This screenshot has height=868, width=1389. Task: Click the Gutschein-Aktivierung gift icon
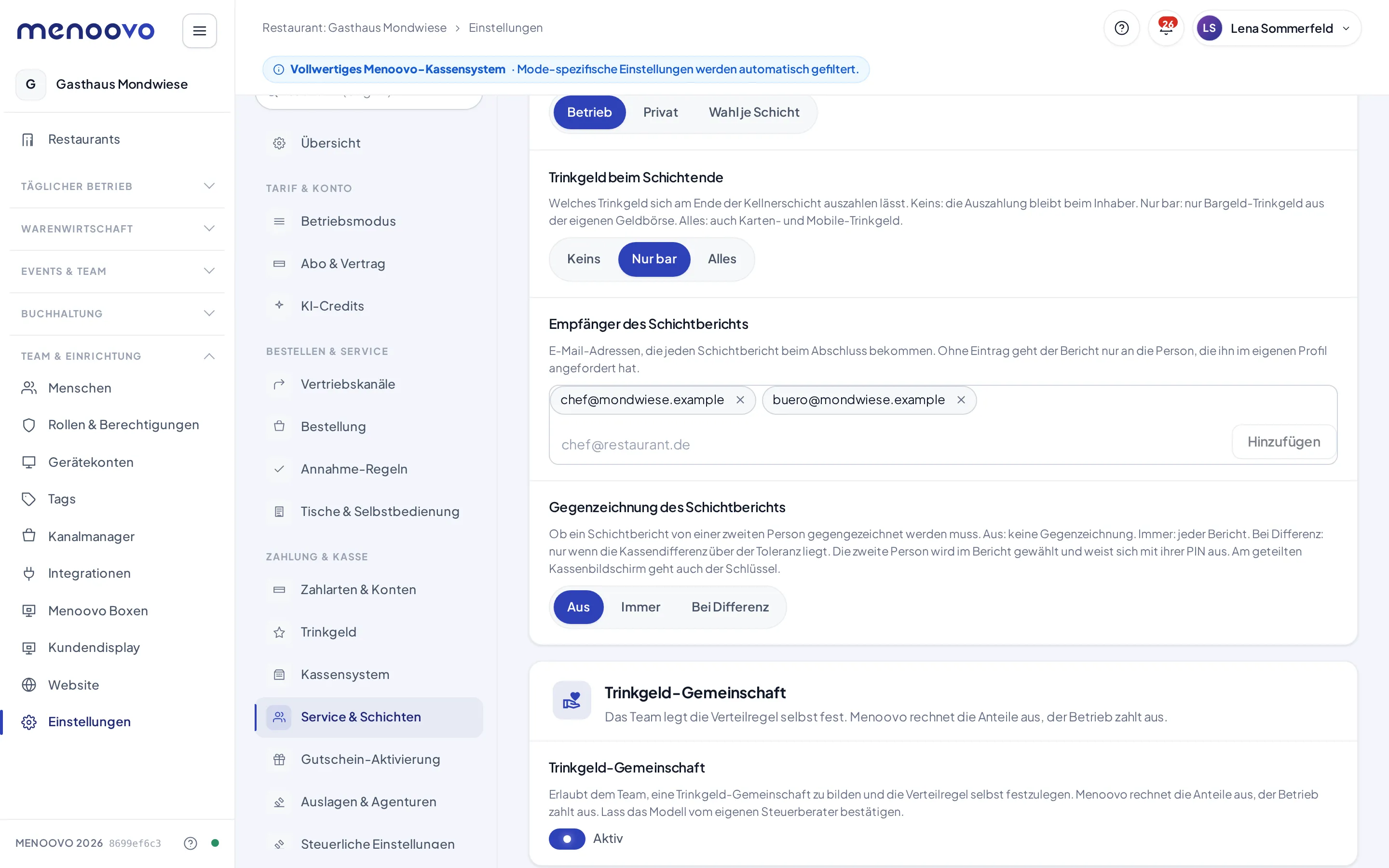pyautogui.click(x=279, y=759)
